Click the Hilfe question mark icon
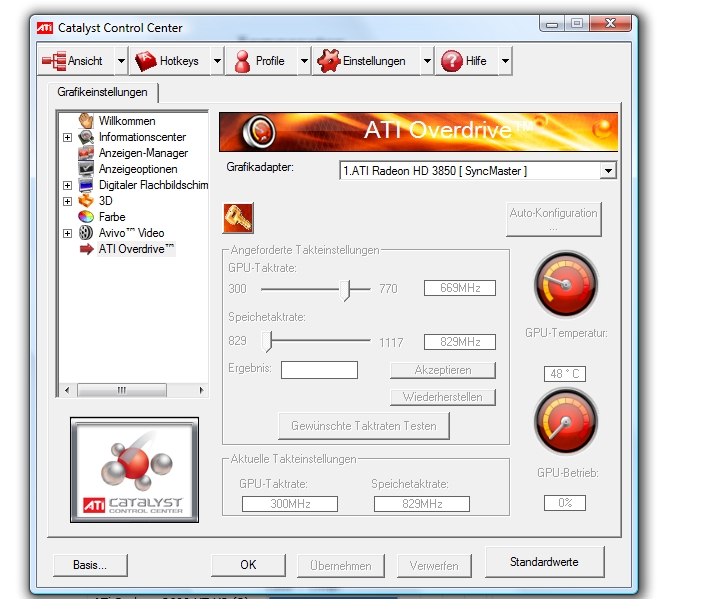Screen dimensions: 702x599 [x=451, y=61]
